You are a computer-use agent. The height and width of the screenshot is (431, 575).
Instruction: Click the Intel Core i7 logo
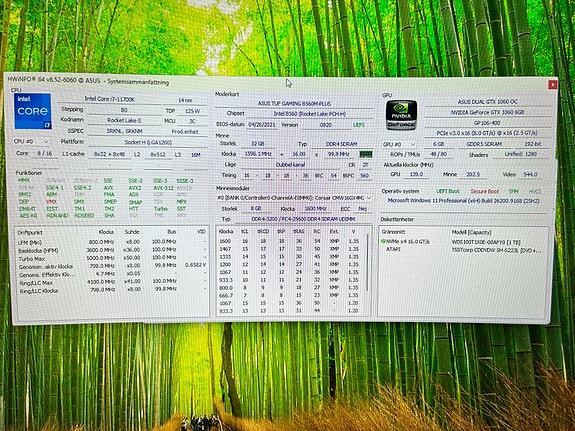pyautogui.click(x=33, y=111)
